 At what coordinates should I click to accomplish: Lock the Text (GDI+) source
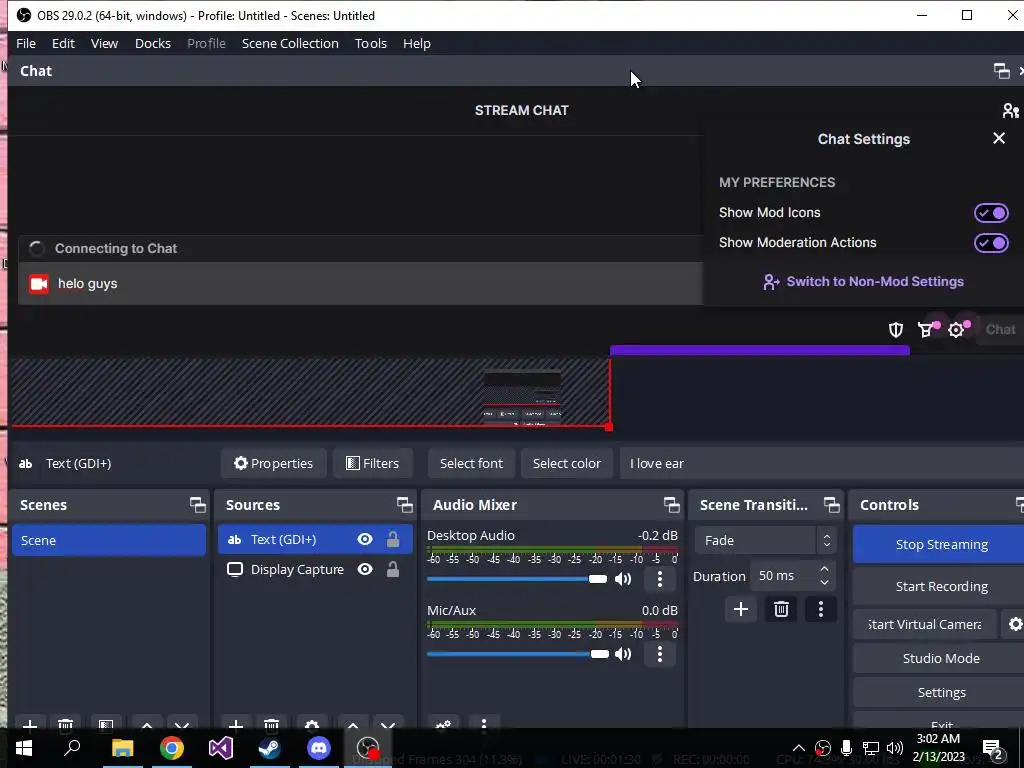pos(392,539)
